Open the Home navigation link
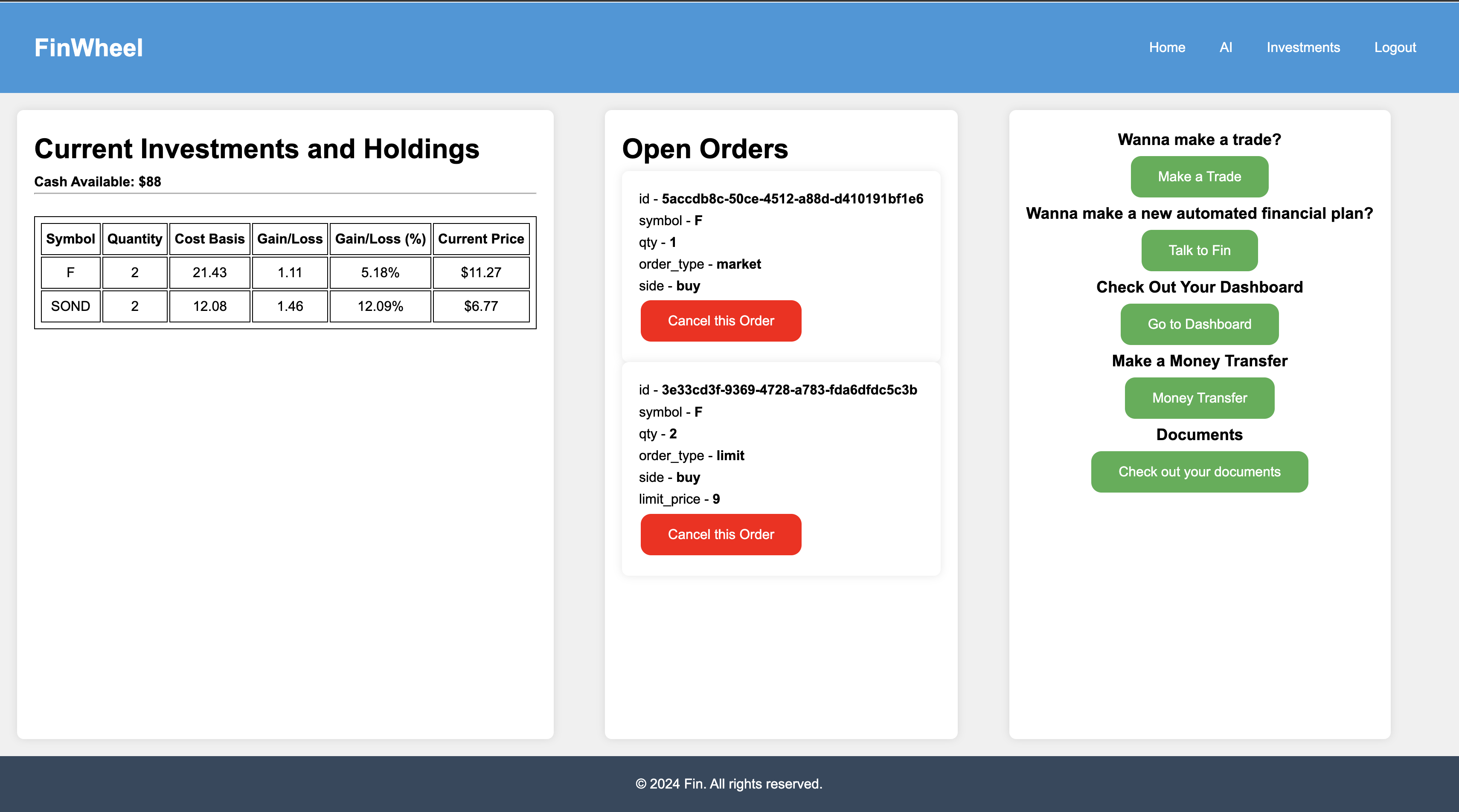Viewport: 1459px width, 812px height. (1167, 48)
